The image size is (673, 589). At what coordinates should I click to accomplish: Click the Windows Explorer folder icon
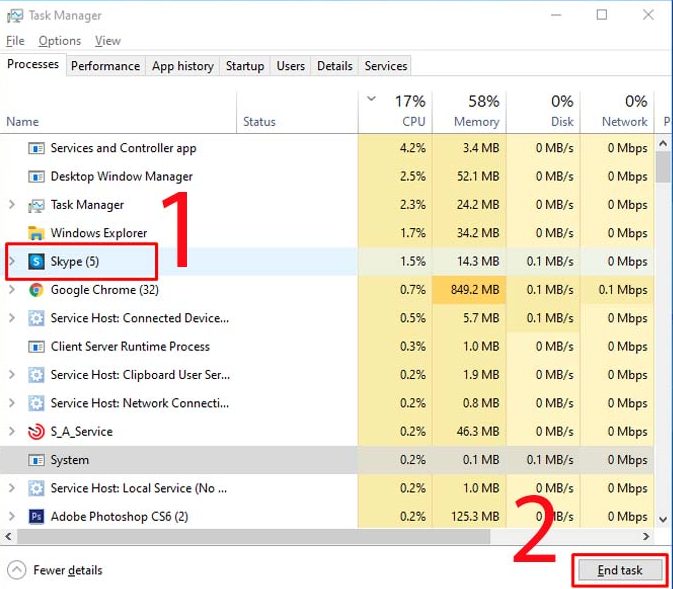point(37,233)
